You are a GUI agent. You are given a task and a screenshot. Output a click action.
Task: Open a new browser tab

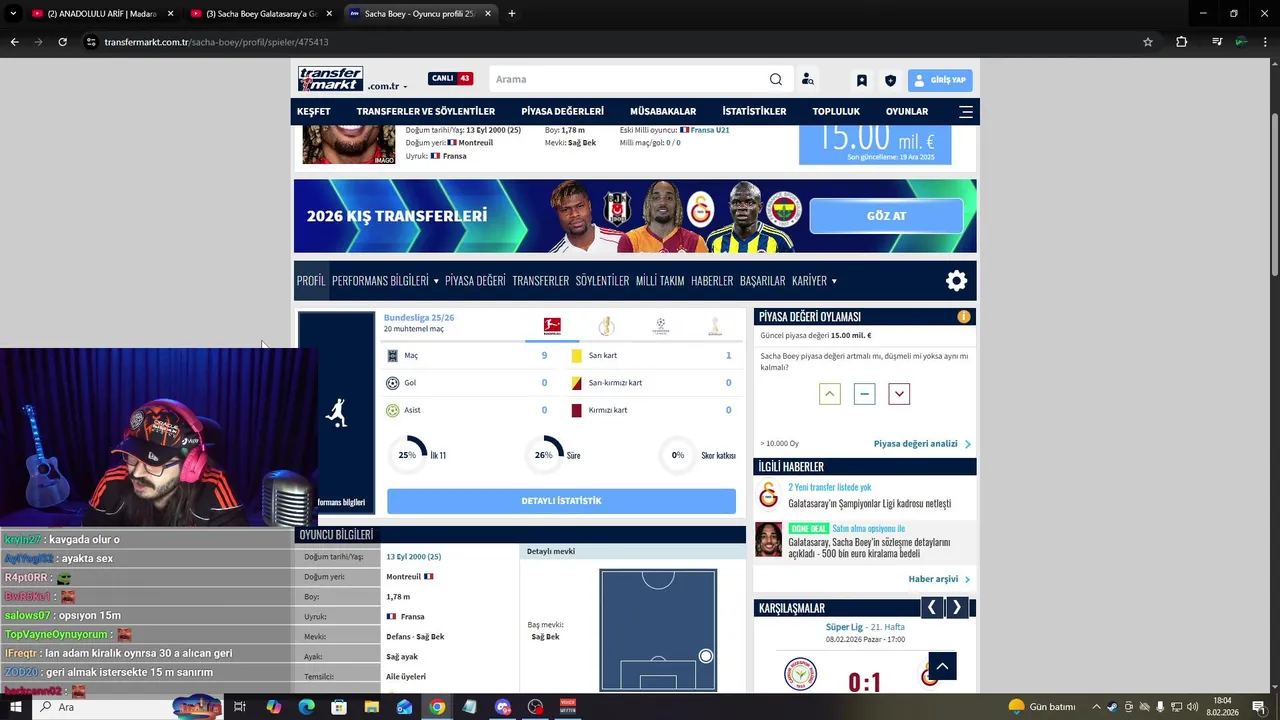coord(512,14)
